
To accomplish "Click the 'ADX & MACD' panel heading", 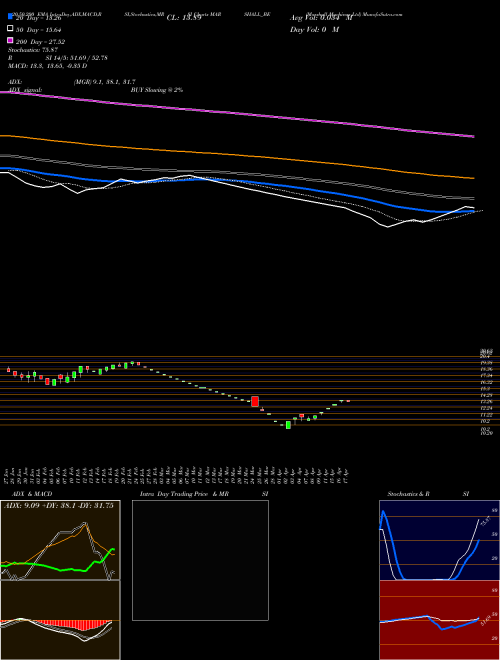I will coord(32,494).
